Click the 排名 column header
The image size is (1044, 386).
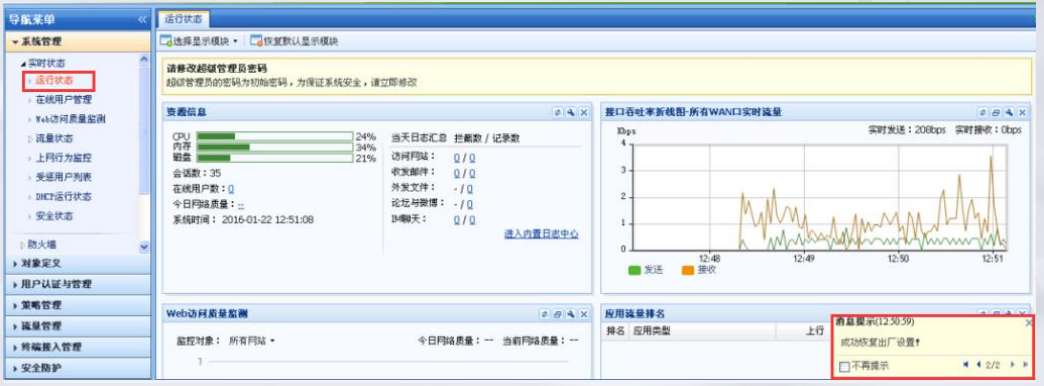[x=615, y=331]
